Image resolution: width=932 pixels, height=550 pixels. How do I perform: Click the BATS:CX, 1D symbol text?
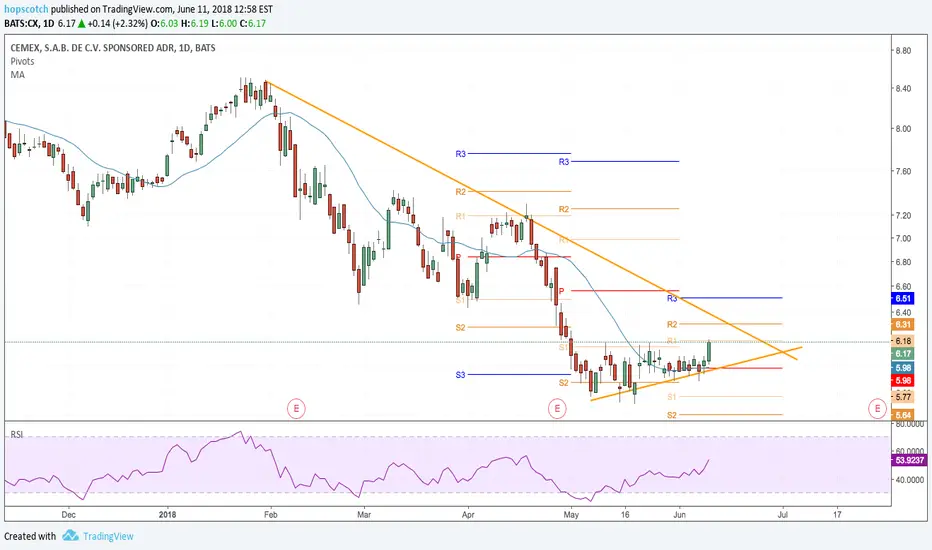pos(29,24)
